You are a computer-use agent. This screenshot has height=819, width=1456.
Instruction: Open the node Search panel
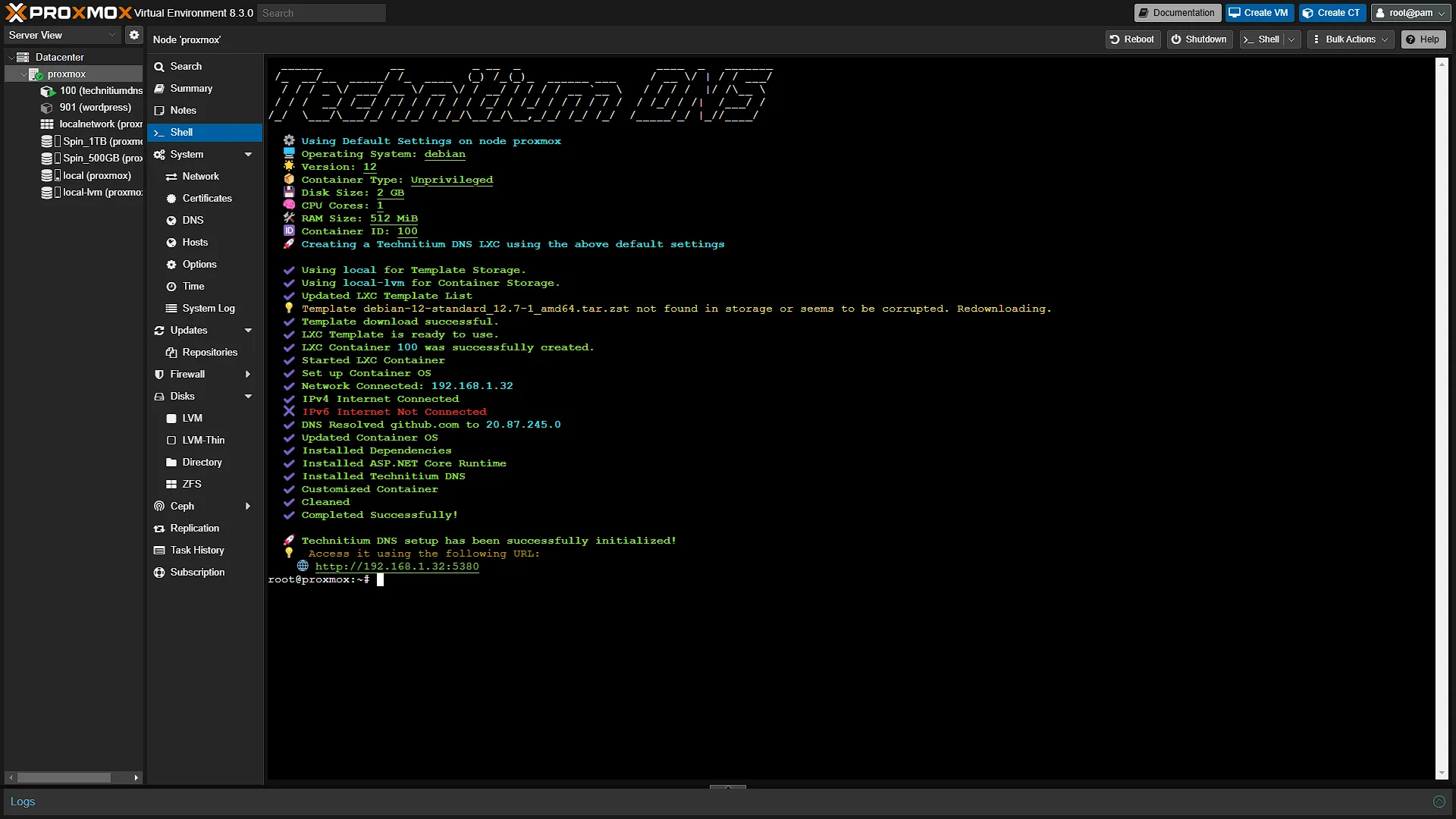(x=205, y=67)
